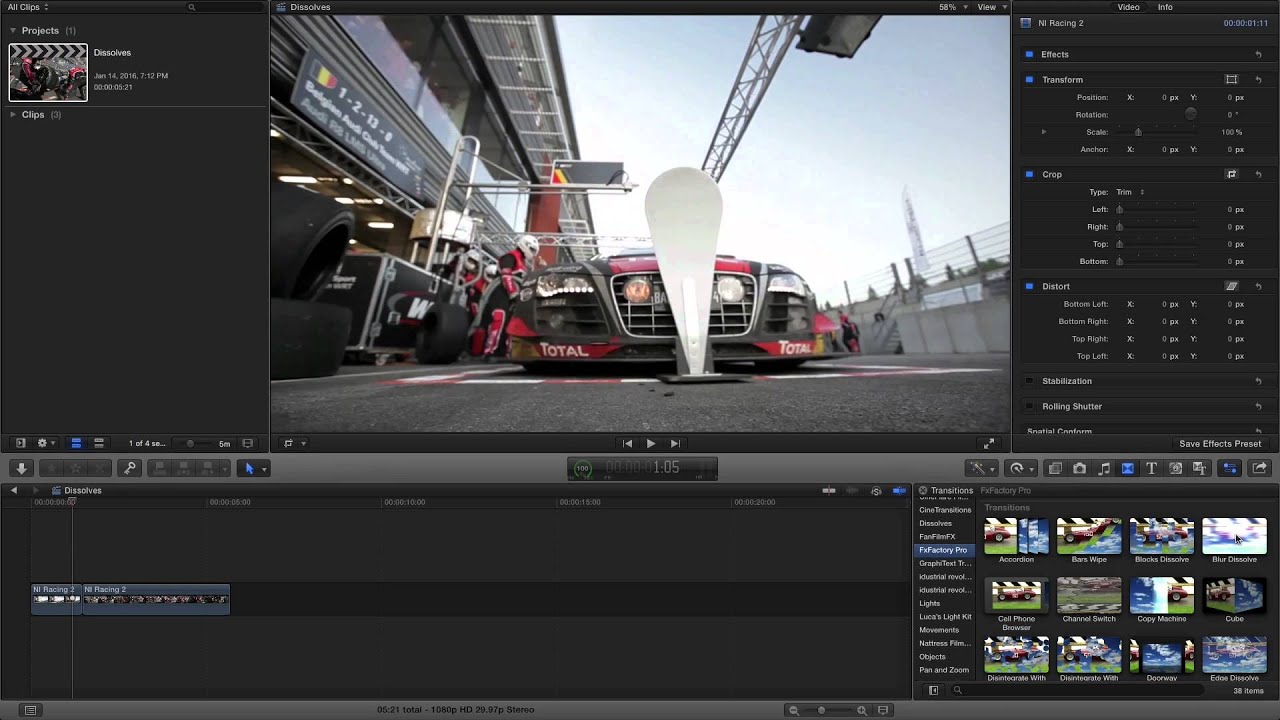
Task: Disable the Distort checkbox
Action: click(1028, 286)
